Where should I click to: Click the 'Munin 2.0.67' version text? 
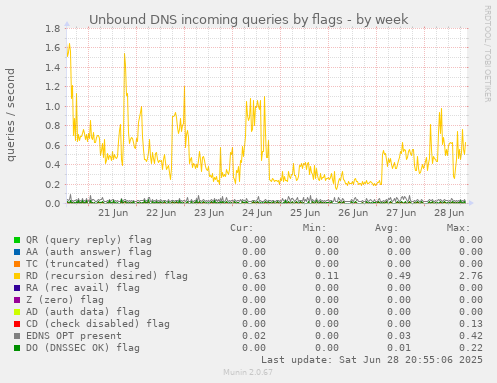click(x=248, y=372)
